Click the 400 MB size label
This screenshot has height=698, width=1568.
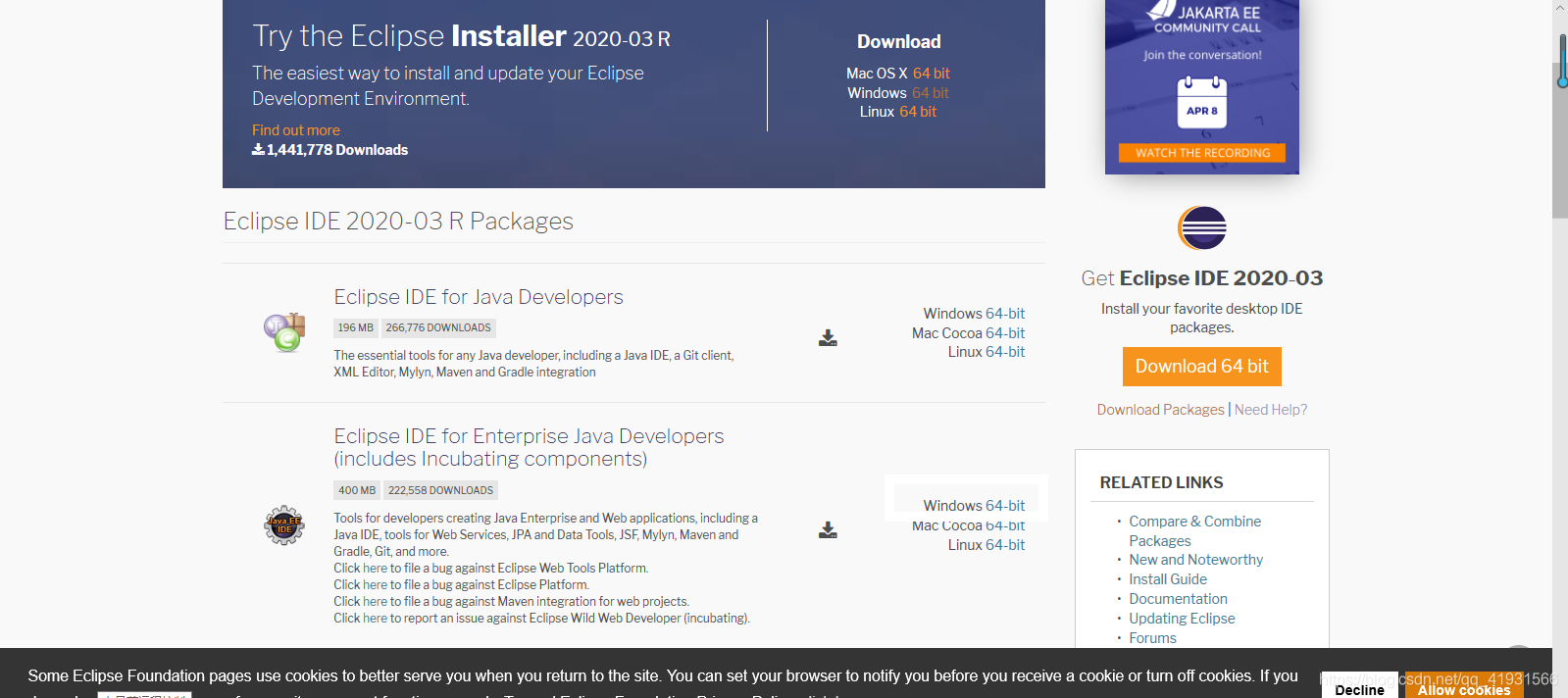coord(357,490)
